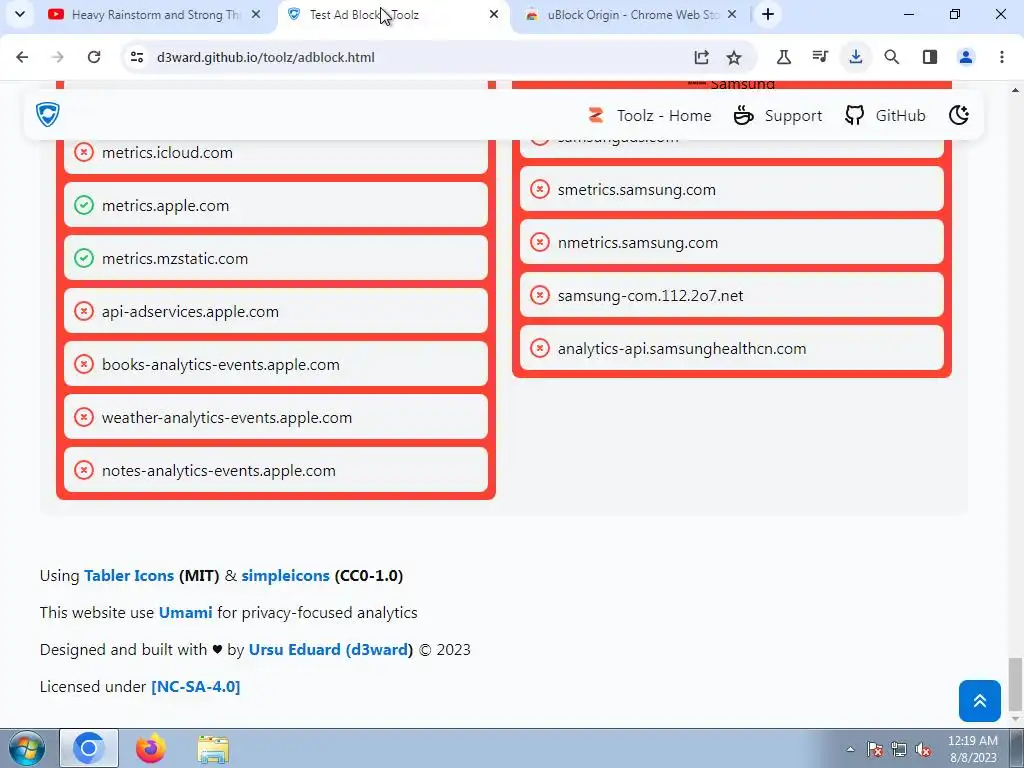Viewport: 1024px width, 768px height.
Task: Open the side panel icon
Action: pos(930,57)
